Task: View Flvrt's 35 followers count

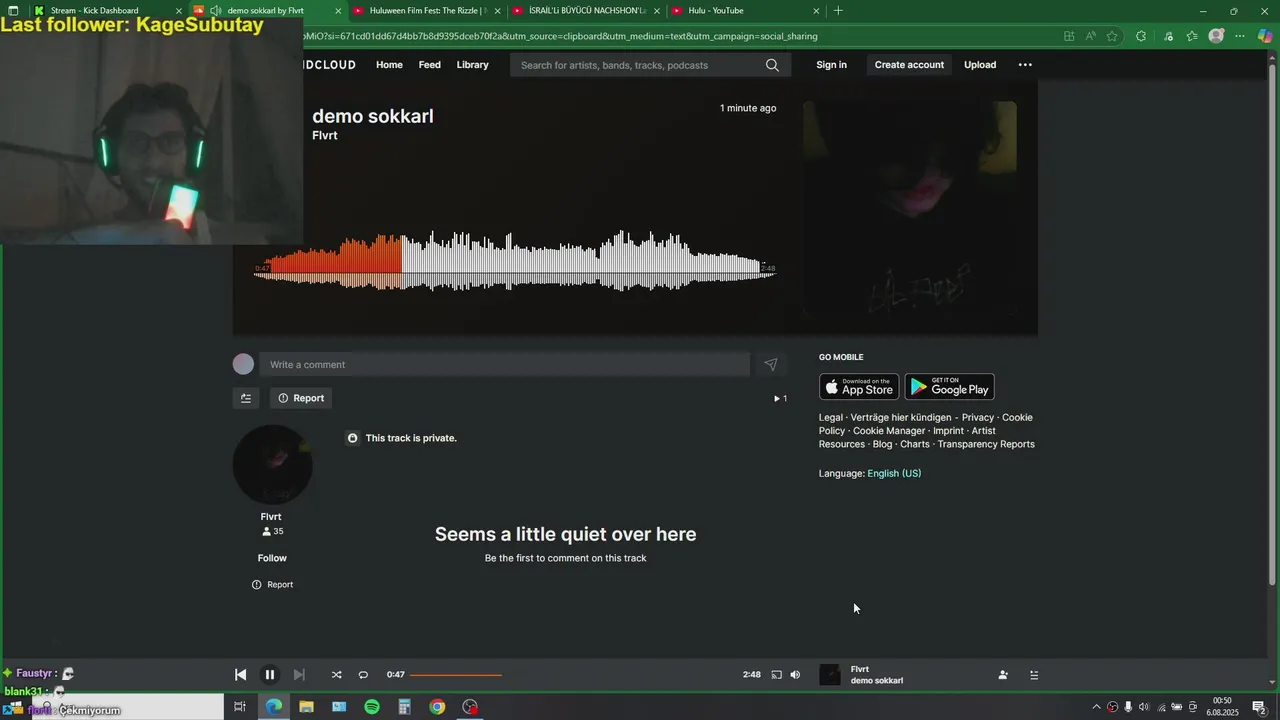Action: (272, 531)
